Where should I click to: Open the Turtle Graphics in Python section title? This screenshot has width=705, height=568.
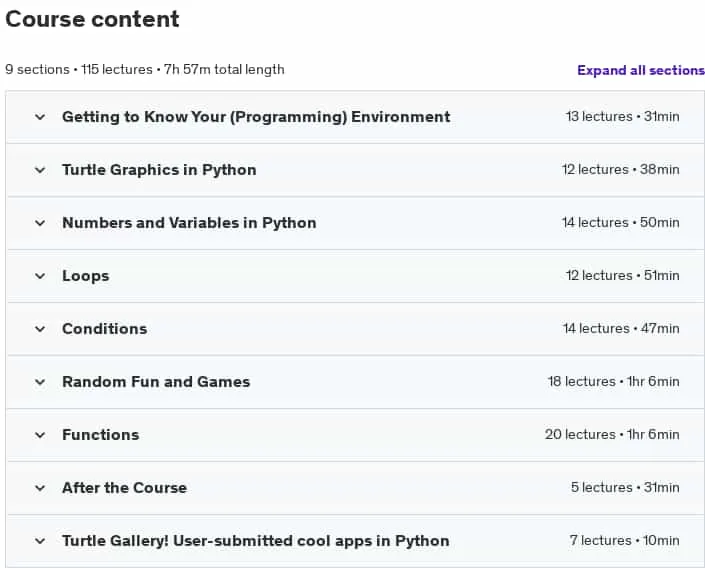tap(159, 170)
